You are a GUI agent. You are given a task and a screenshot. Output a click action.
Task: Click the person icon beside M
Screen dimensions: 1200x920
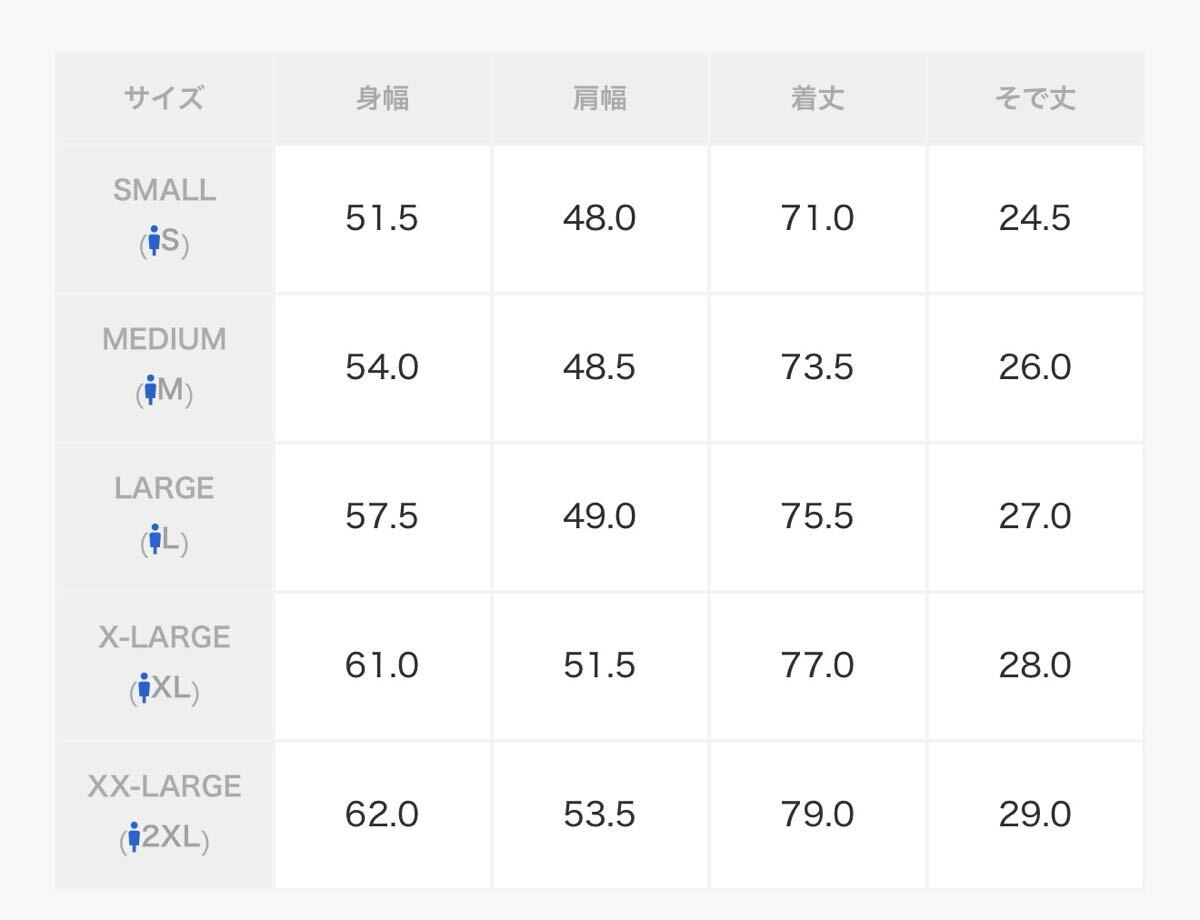click(150, 390)
